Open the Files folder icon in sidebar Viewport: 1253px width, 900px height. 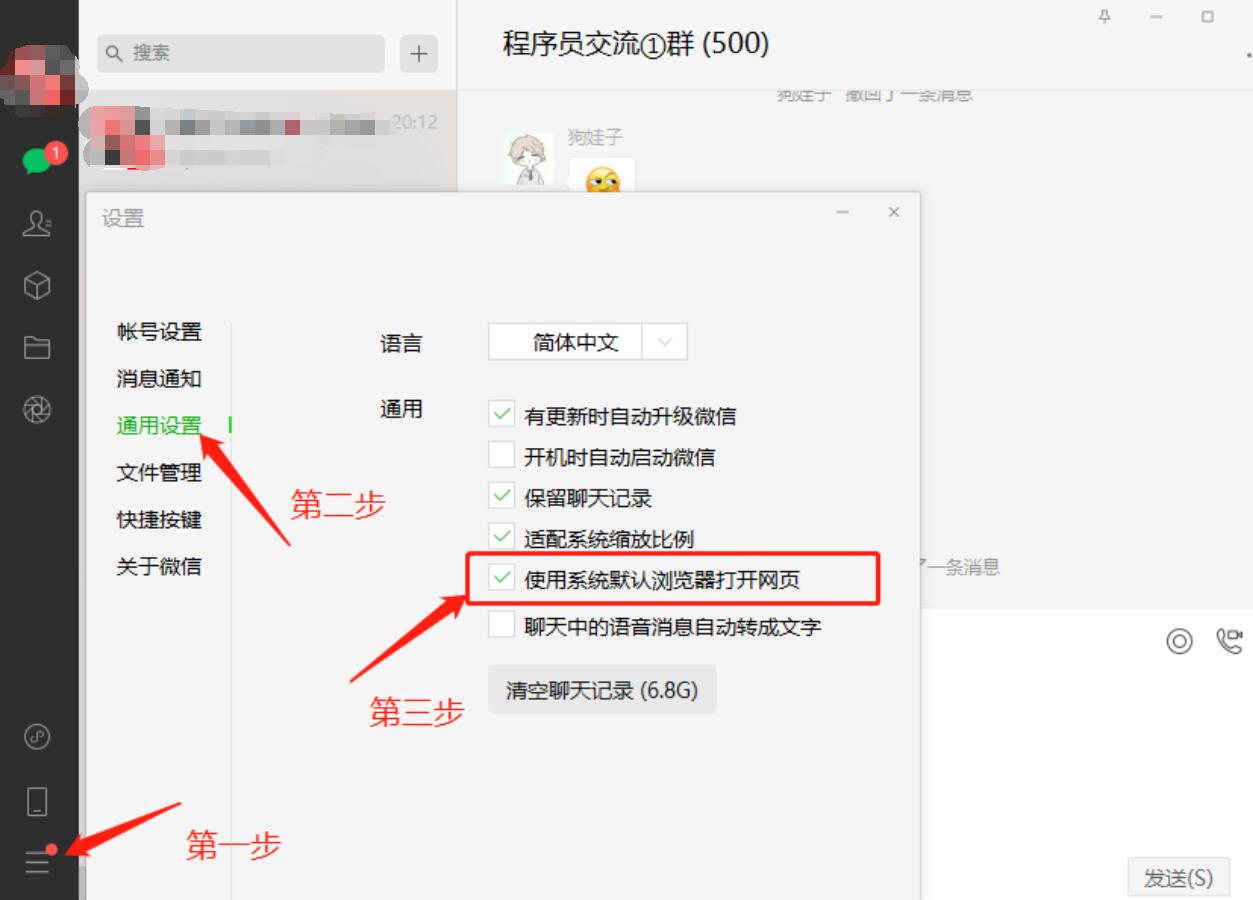pos(37,347)
